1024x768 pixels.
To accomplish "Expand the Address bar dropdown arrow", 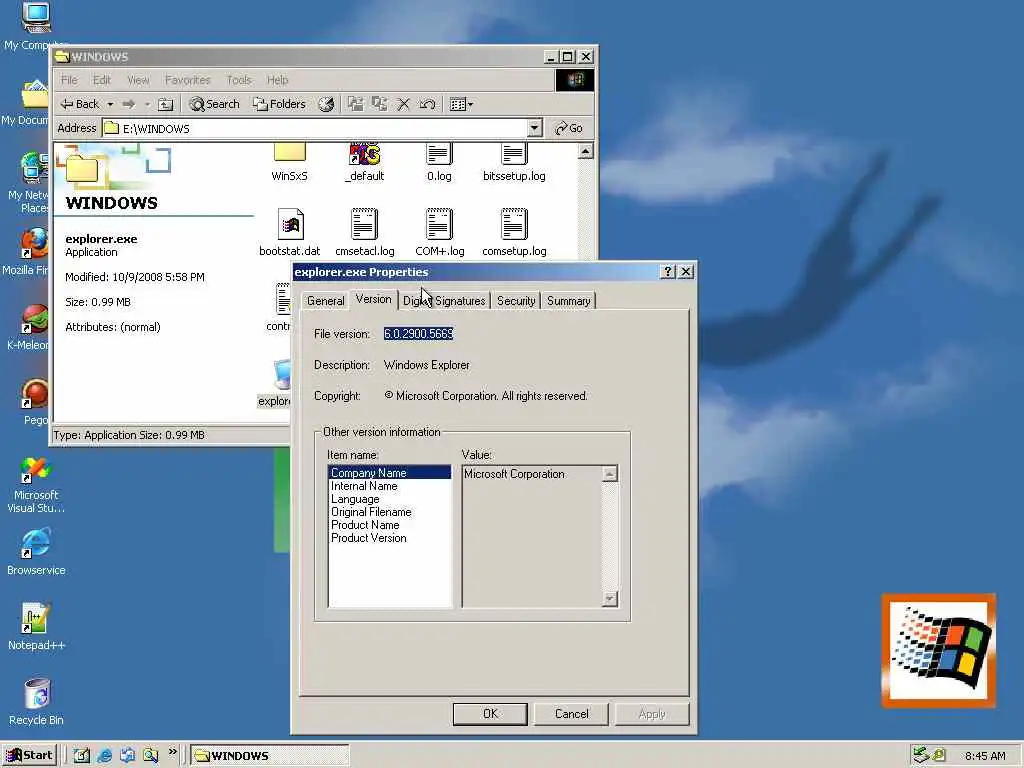I will [x=535, y=128].
